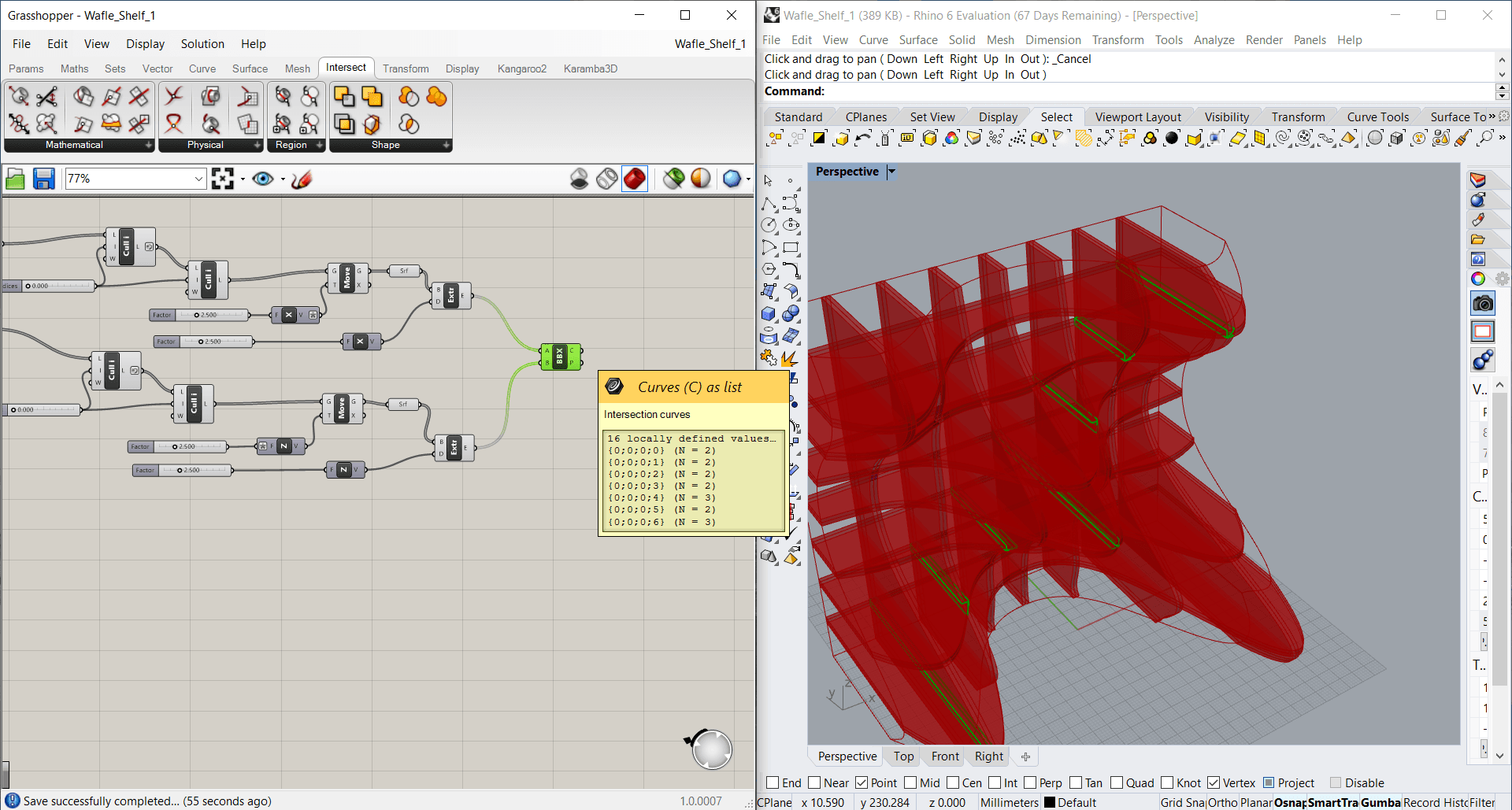Enable the End osnap checkbox
Screen dimensions: 1512x810
click(773, 782)
